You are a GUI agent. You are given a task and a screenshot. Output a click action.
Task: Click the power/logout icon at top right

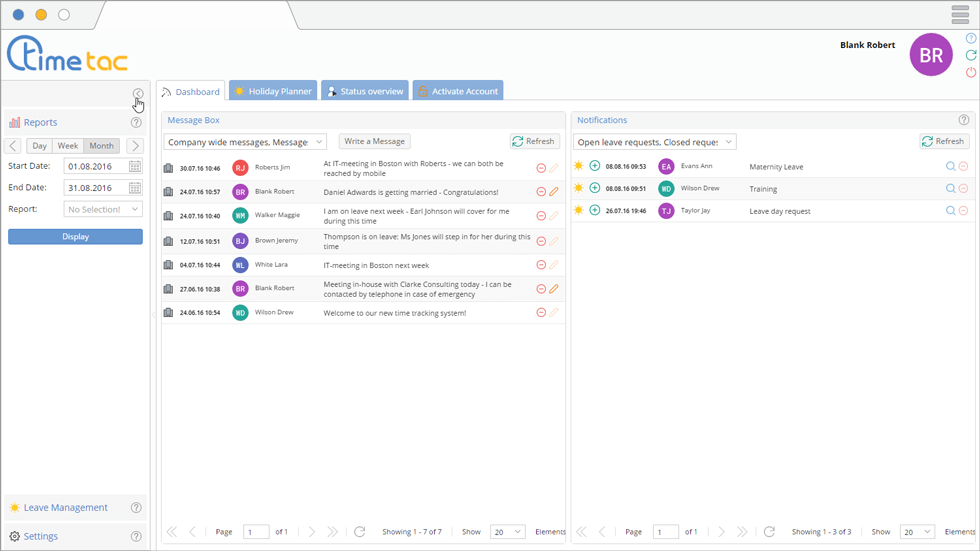[x=971, y=73]
